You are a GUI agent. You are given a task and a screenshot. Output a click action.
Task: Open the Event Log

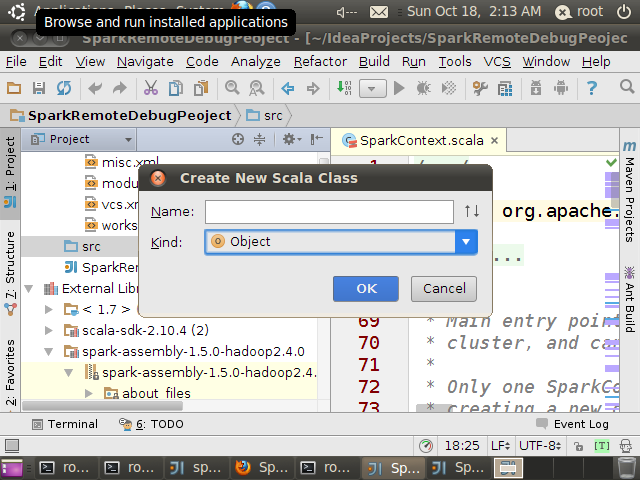pyautogui.click(x=572, y=424)
